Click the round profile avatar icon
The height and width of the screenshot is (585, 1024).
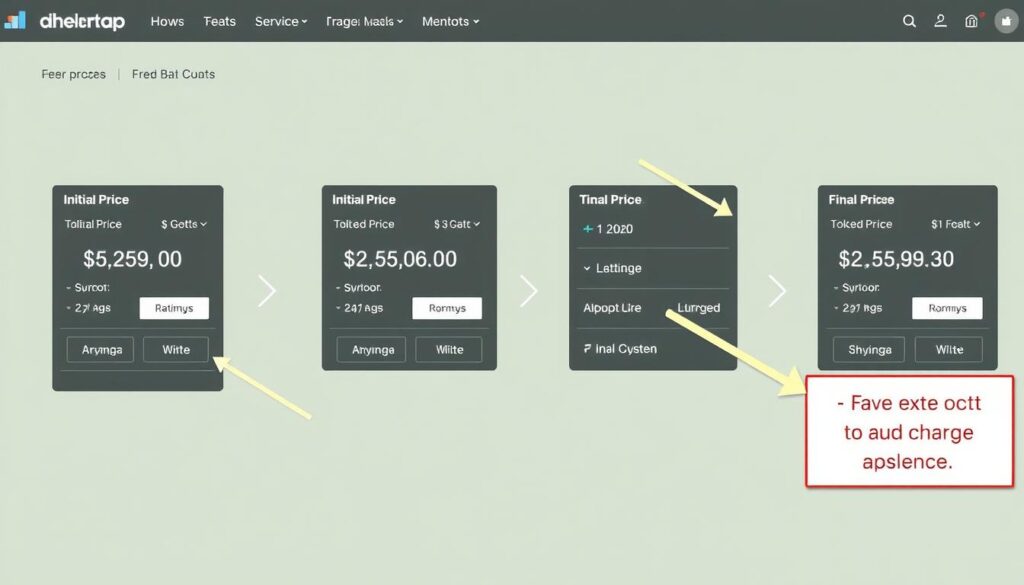click(x=1006, y=21)
